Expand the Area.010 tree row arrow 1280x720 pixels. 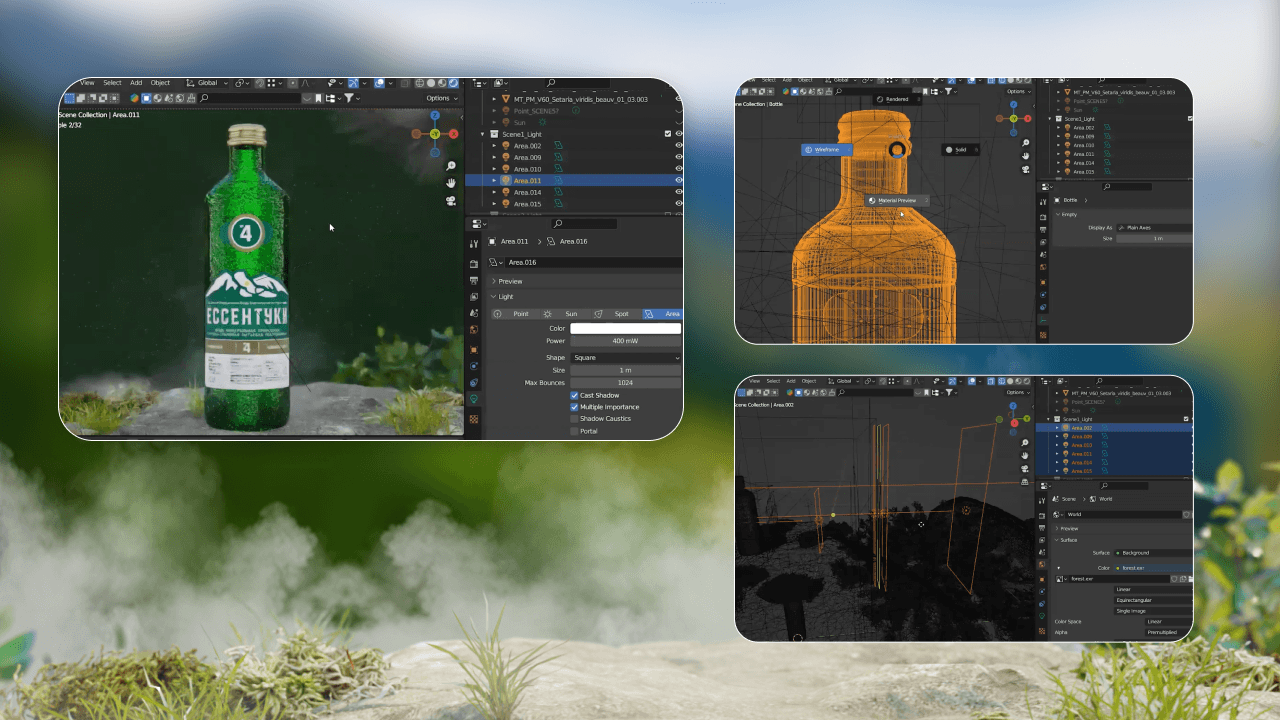tap(494, 169)
